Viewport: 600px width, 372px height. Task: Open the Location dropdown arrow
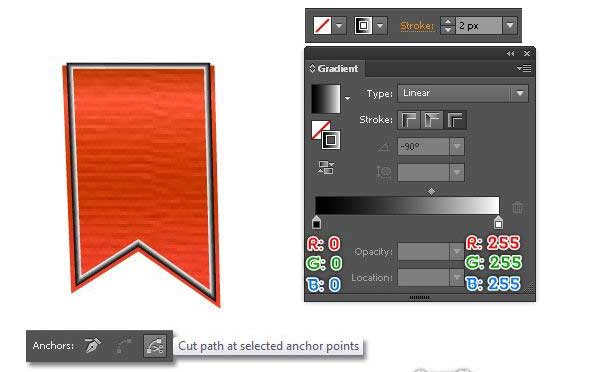coord(457,277)
